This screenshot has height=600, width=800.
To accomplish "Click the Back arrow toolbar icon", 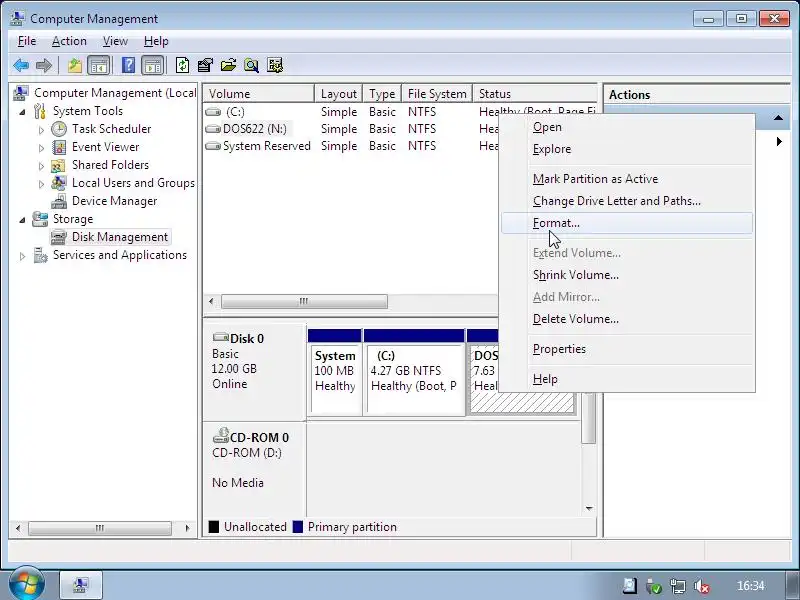I will coord(21,65).
